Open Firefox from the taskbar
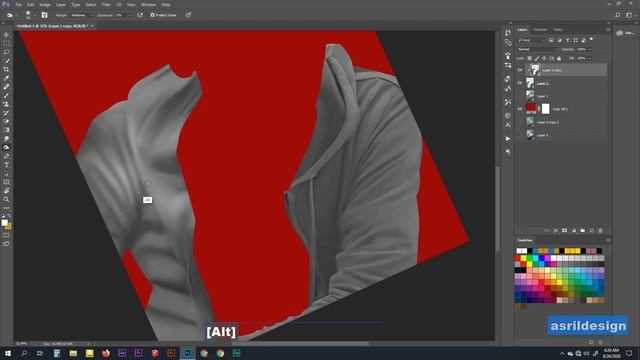640x360 pixels. [x=106, y=353]
